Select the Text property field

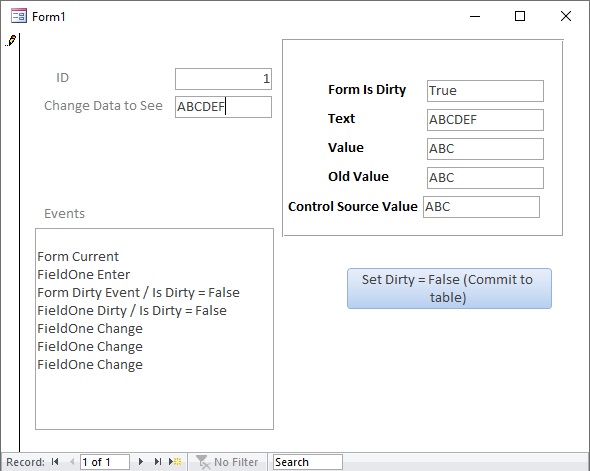tap(485, 120)
